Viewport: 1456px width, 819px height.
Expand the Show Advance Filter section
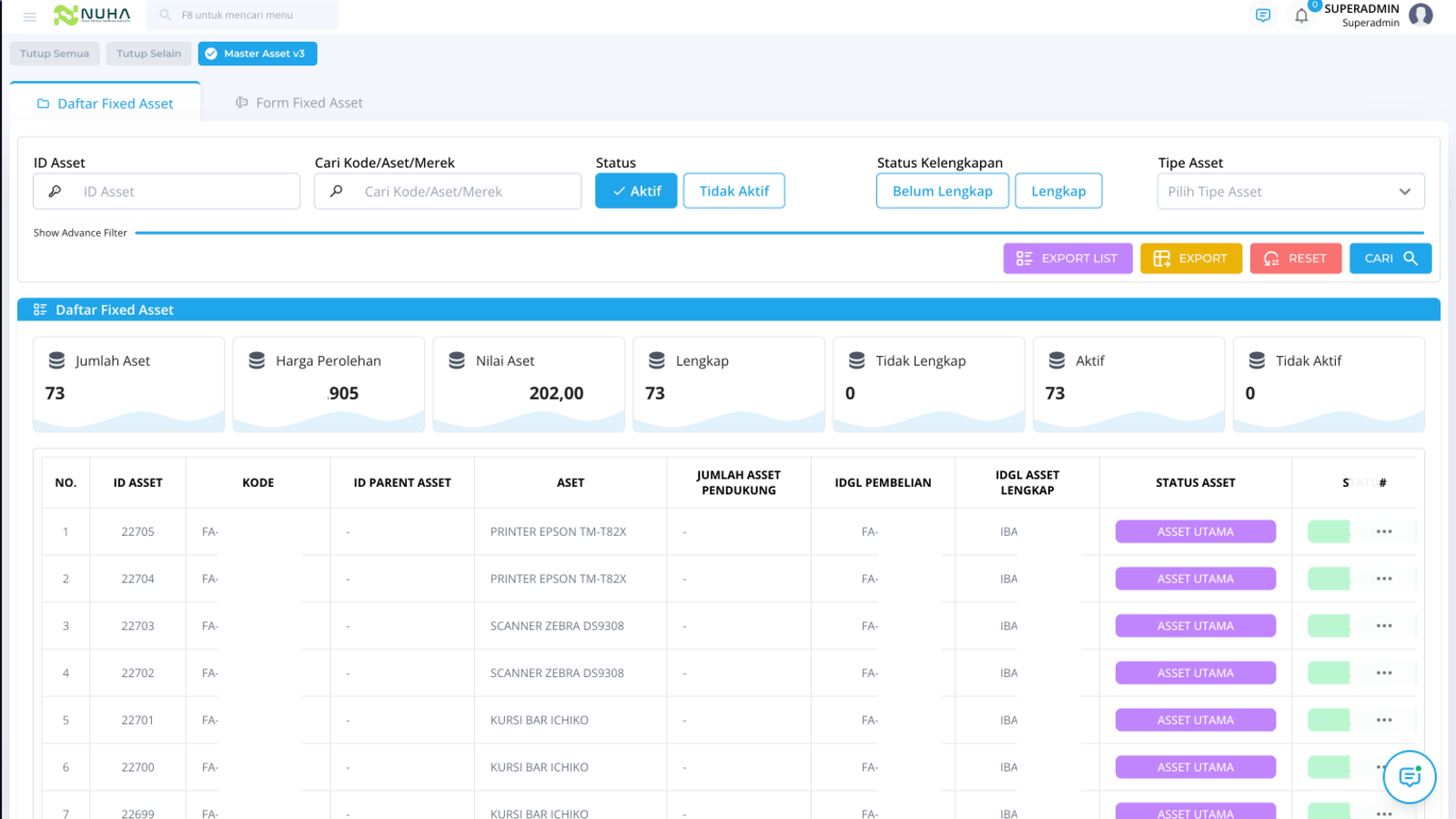click(x=80, y=233)
